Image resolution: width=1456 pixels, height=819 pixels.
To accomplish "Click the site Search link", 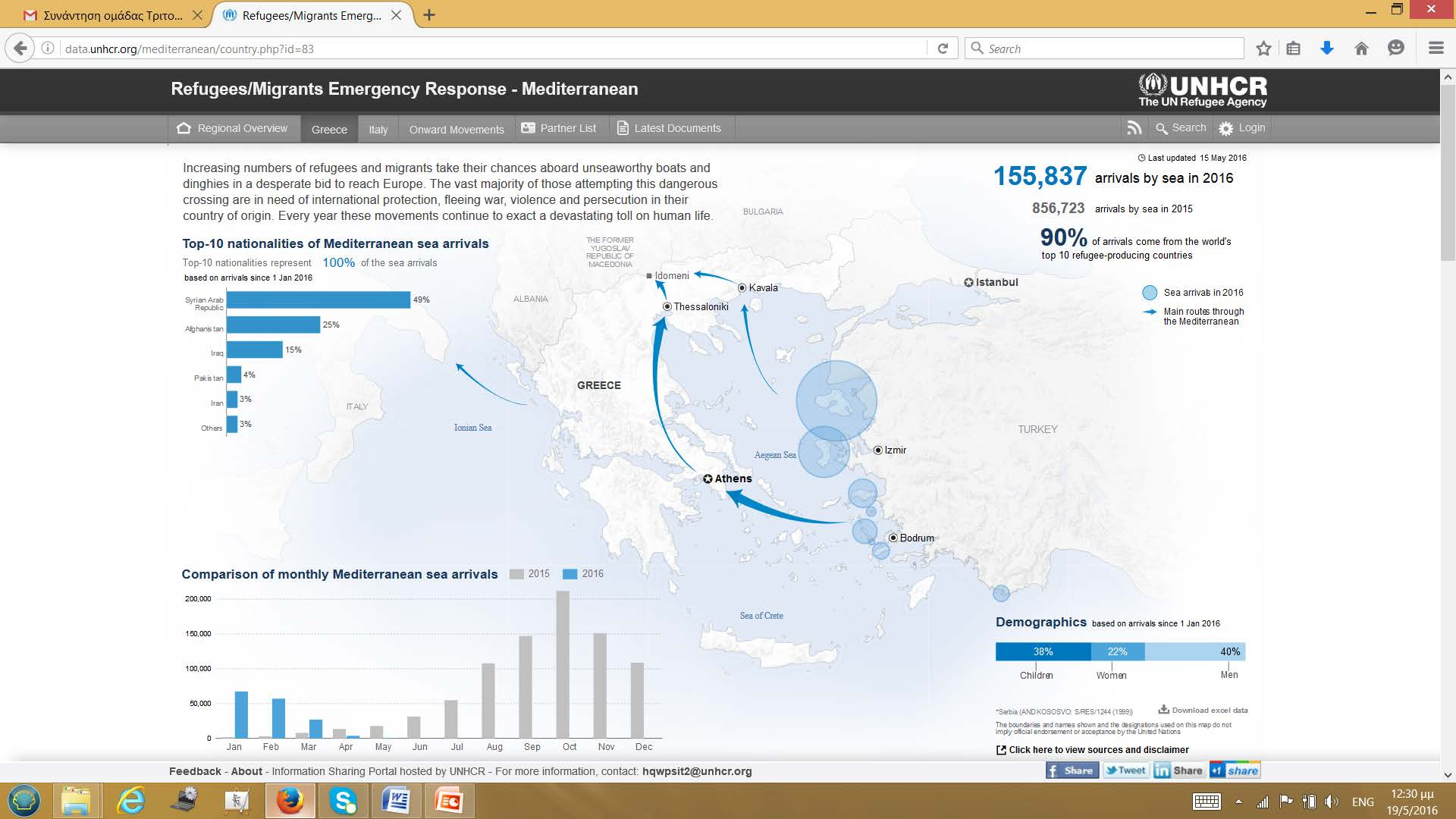I will pos(1181,128).
